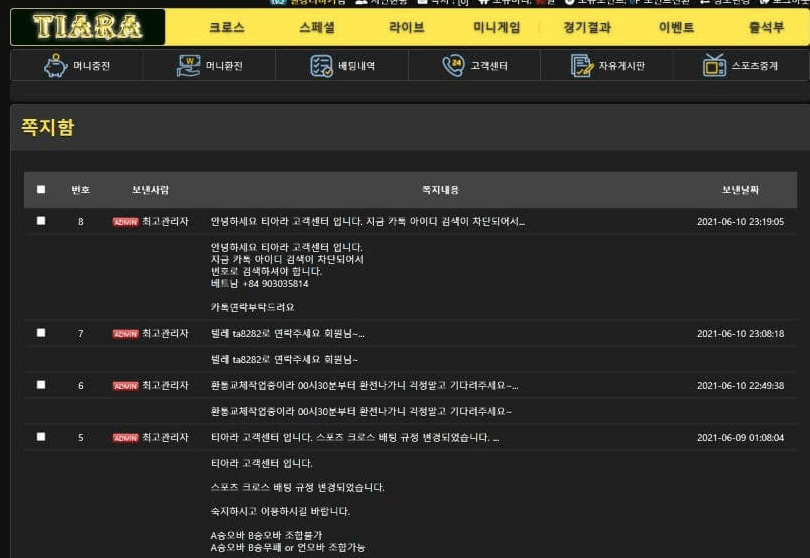The width and height of the screenshot is (810, 558).
Task: Click the 보낸날짜 column header
Action: (740, 190)
